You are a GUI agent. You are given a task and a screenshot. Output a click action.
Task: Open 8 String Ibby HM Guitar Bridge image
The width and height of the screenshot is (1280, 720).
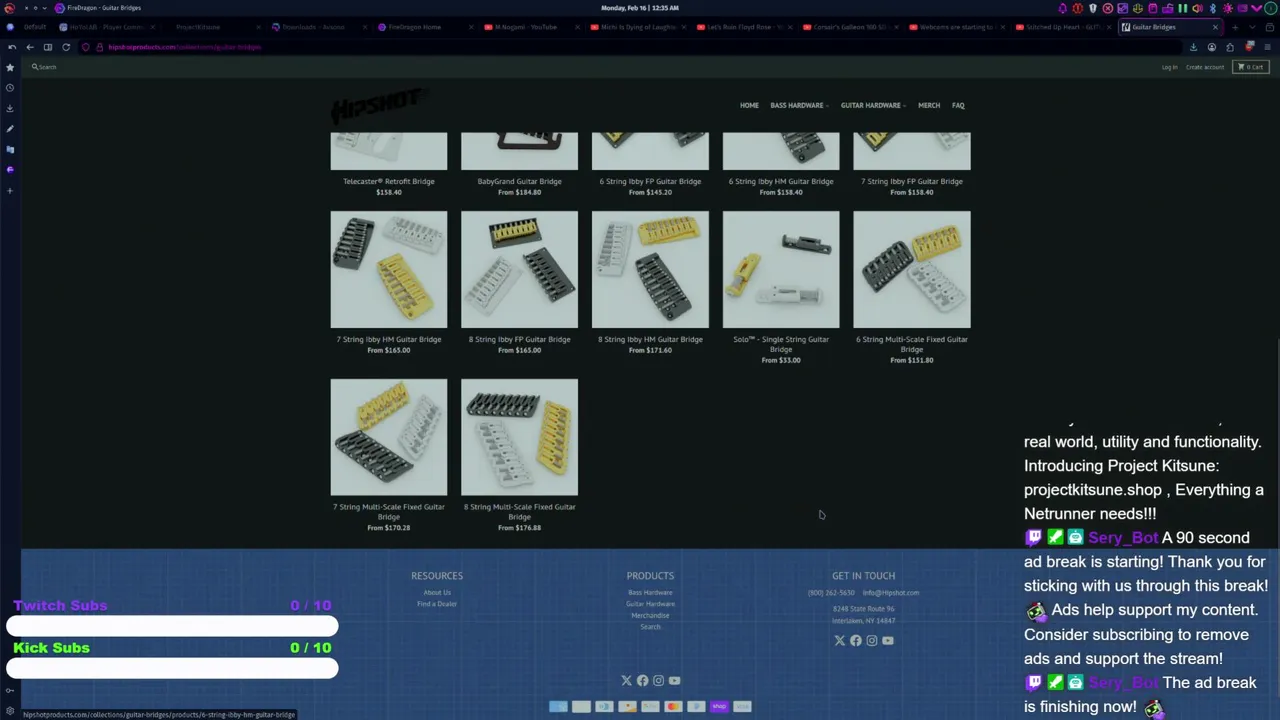pyautogui.click(x=650, y=269)
